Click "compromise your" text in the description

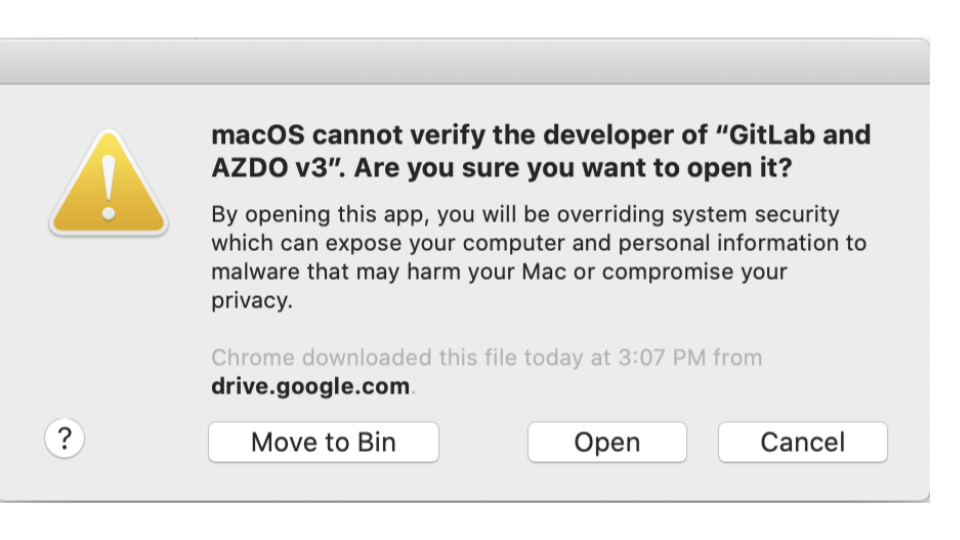click(694, 272)
